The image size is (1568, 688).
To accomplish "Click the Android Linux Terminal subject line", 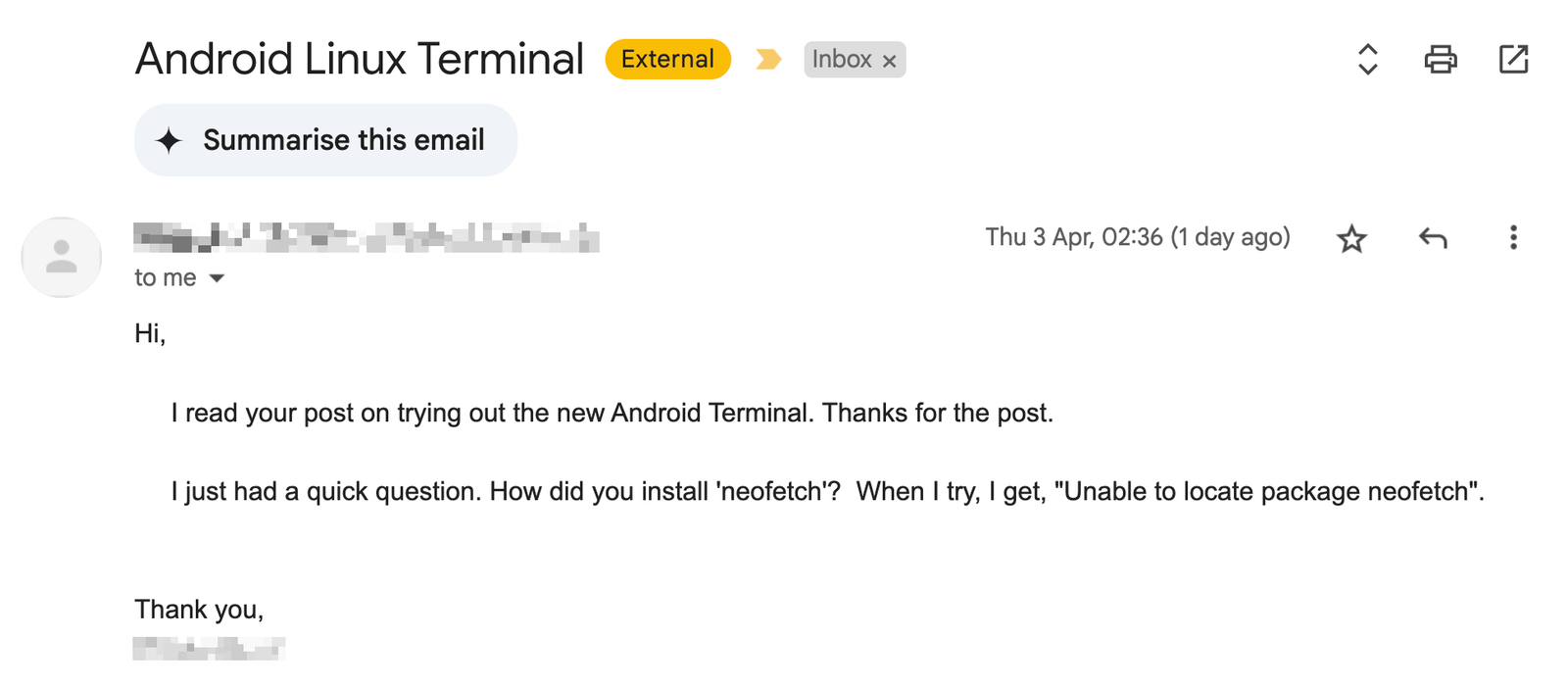I will pyautogui.click(x=359, y=59).
